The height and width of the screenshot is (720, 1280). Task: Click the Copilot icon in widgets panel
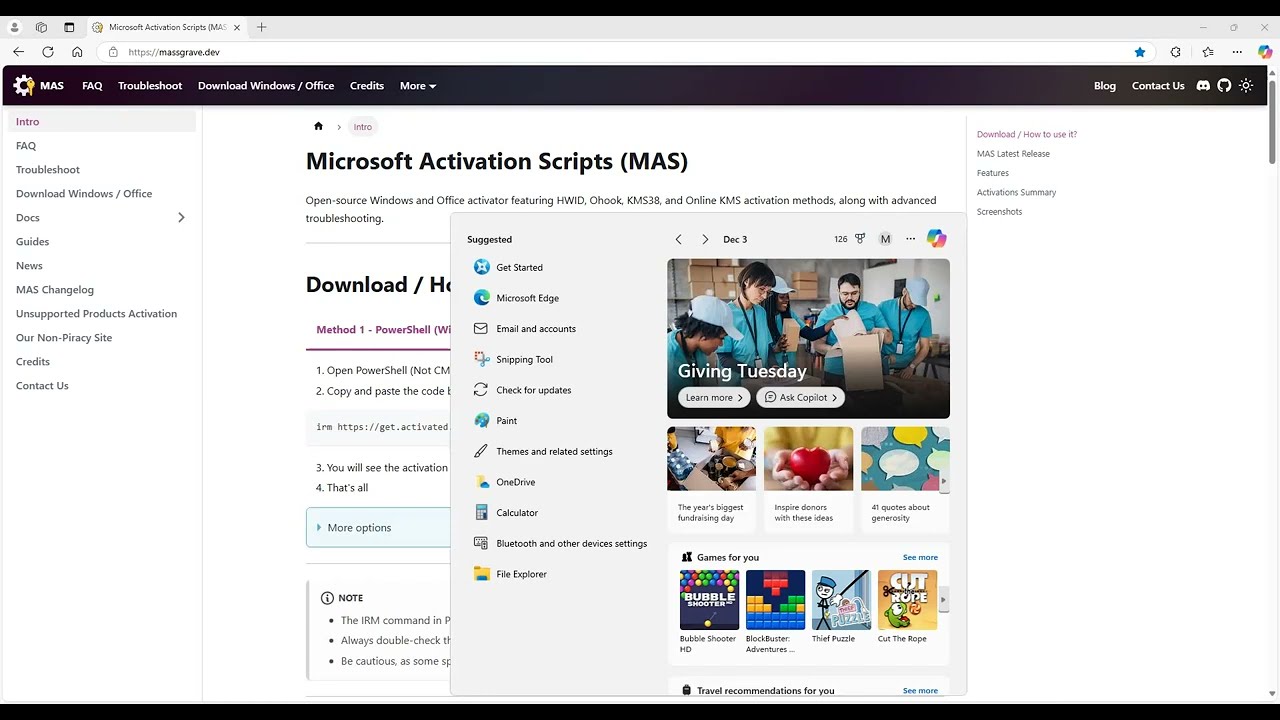tap(936, 239)
